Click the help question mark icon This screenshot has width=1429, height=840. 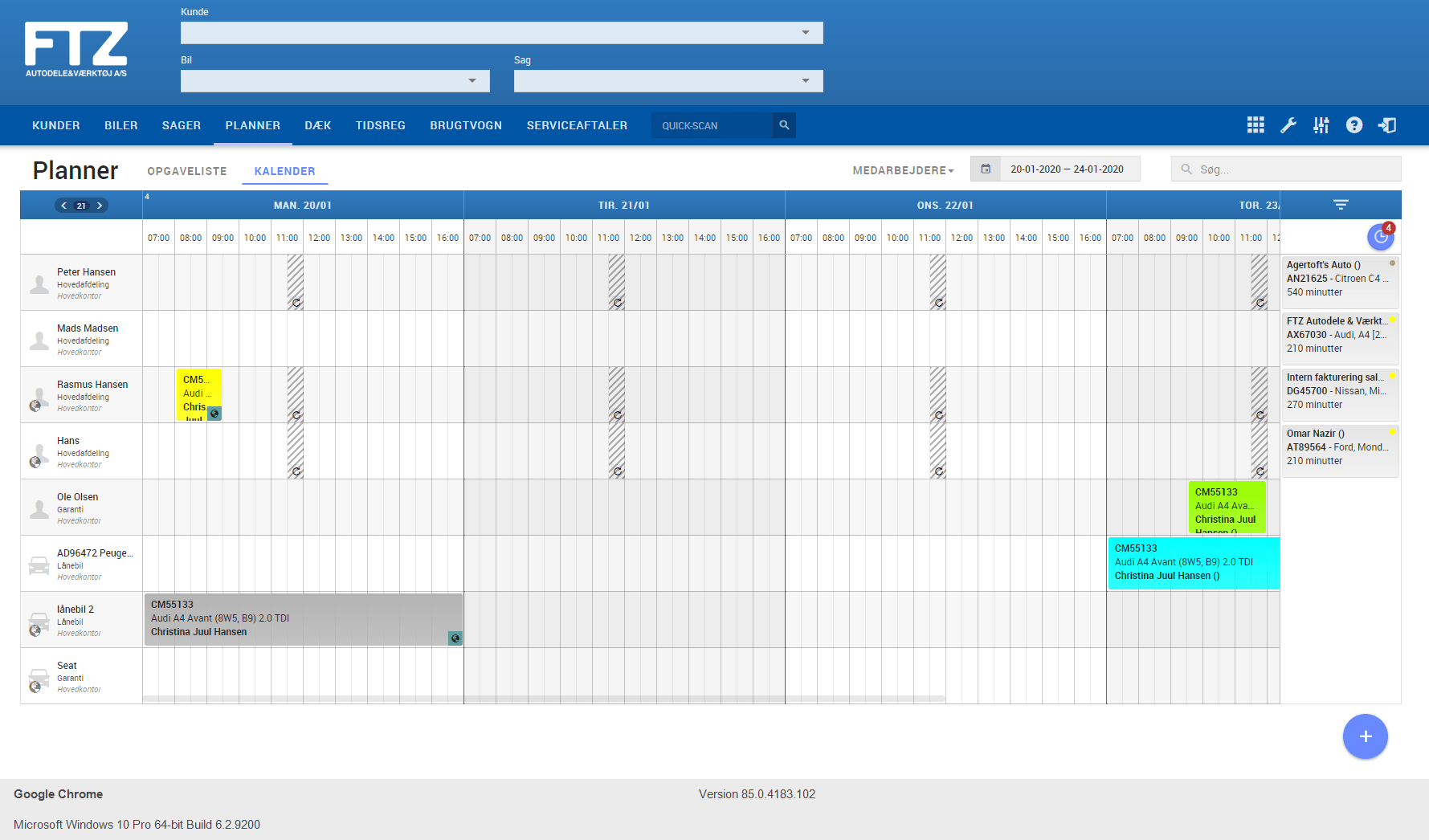pyautogui.click(x=1354, y=124)
